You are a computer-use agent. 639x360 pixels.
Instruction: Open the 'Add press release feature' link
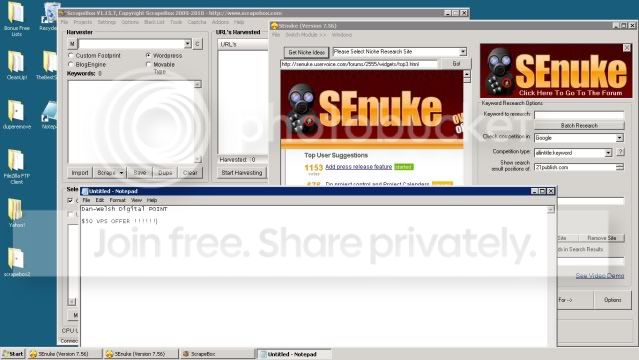pyautogui.click(x=358, y=167)
